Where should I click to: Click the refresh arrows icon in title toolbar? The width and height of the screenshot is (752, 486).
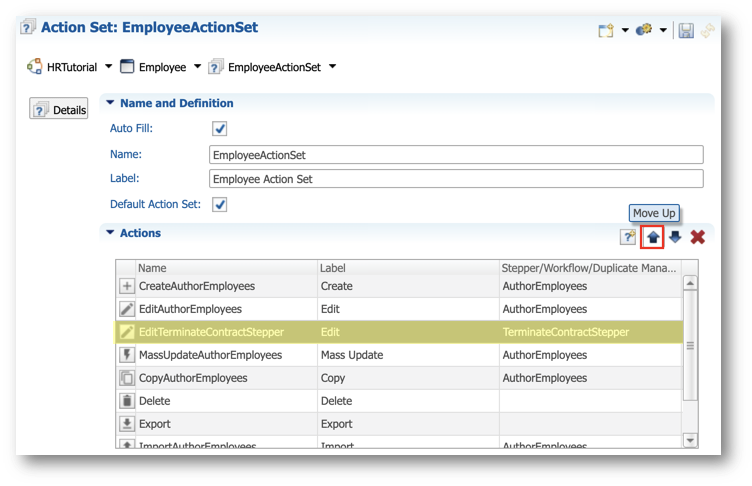(x=707, y=30)
